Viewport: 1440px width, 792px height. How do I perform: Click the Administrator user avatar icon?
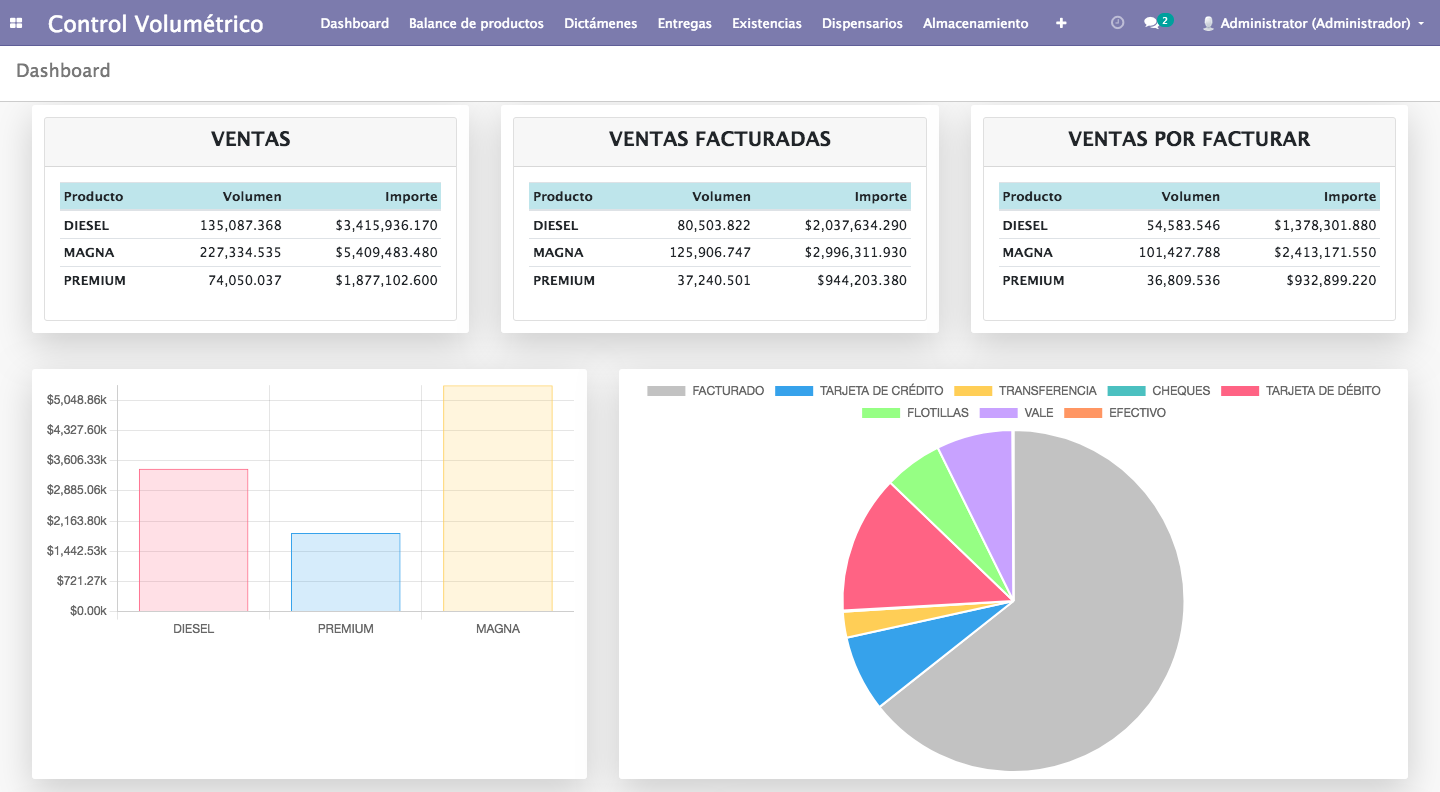(1208, 23)
